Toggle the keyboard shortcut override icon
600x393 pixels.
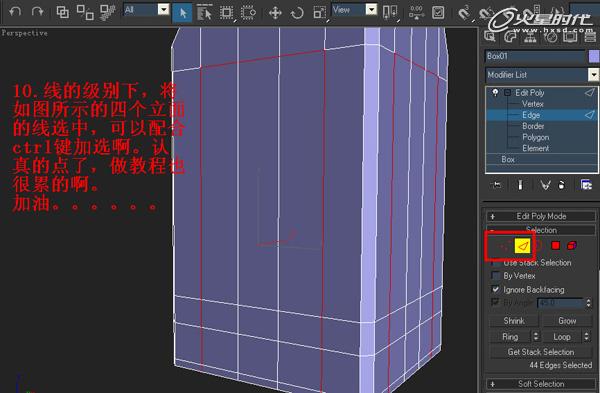pyautogui.click(x=438, y=12)
